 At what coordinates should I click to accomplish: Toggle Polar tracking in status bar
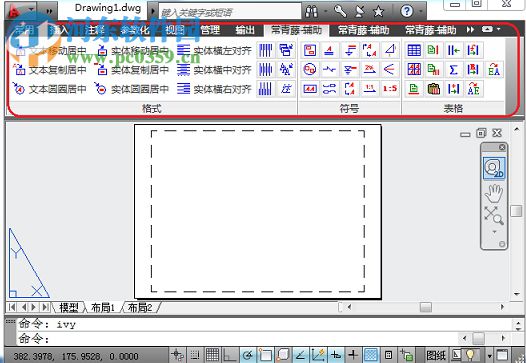click(x=248, y=355)
